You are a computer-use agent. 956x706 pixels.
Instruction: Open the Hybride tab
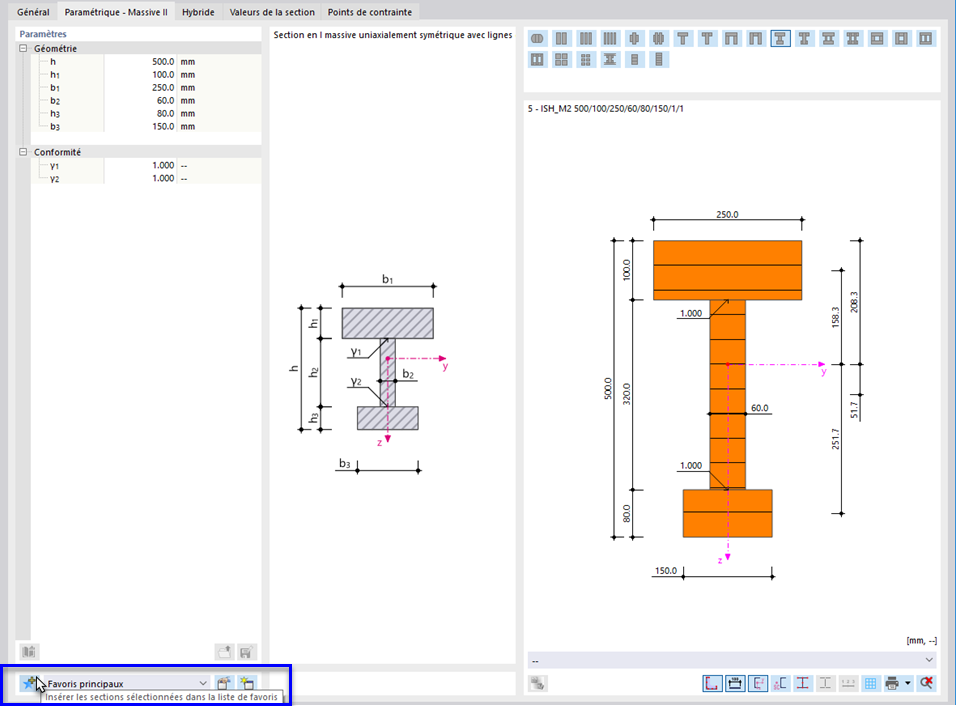[x=198, y=12]
